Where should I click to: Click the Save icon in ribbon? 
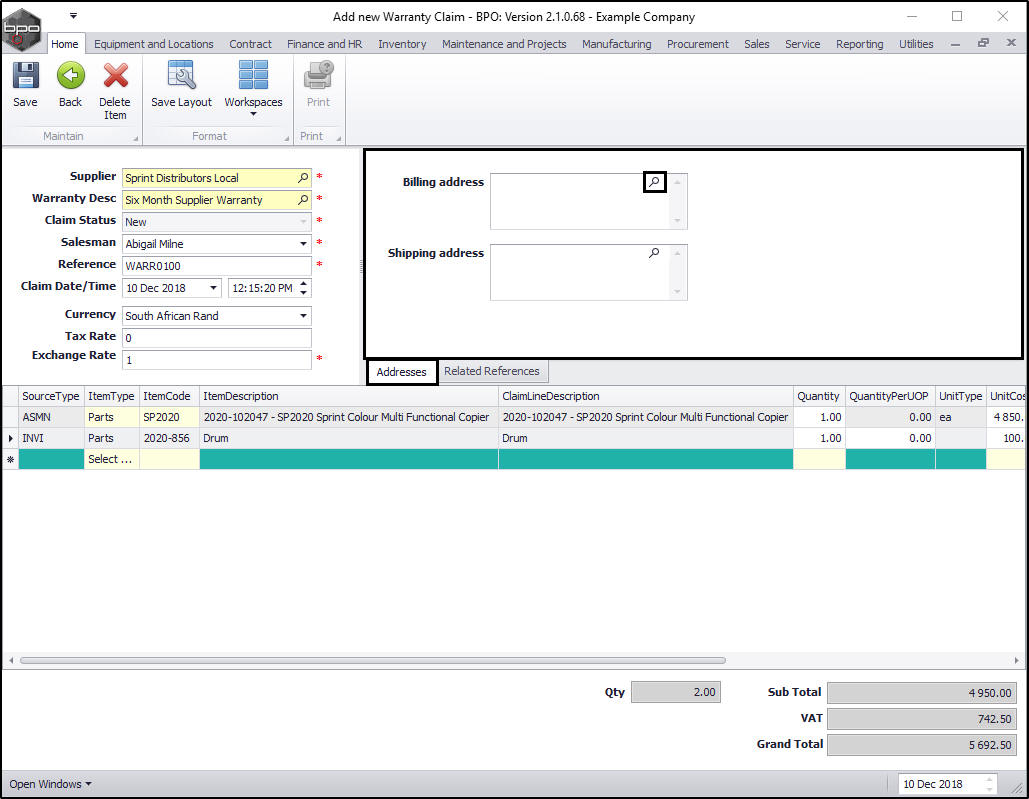coord(26,76)
